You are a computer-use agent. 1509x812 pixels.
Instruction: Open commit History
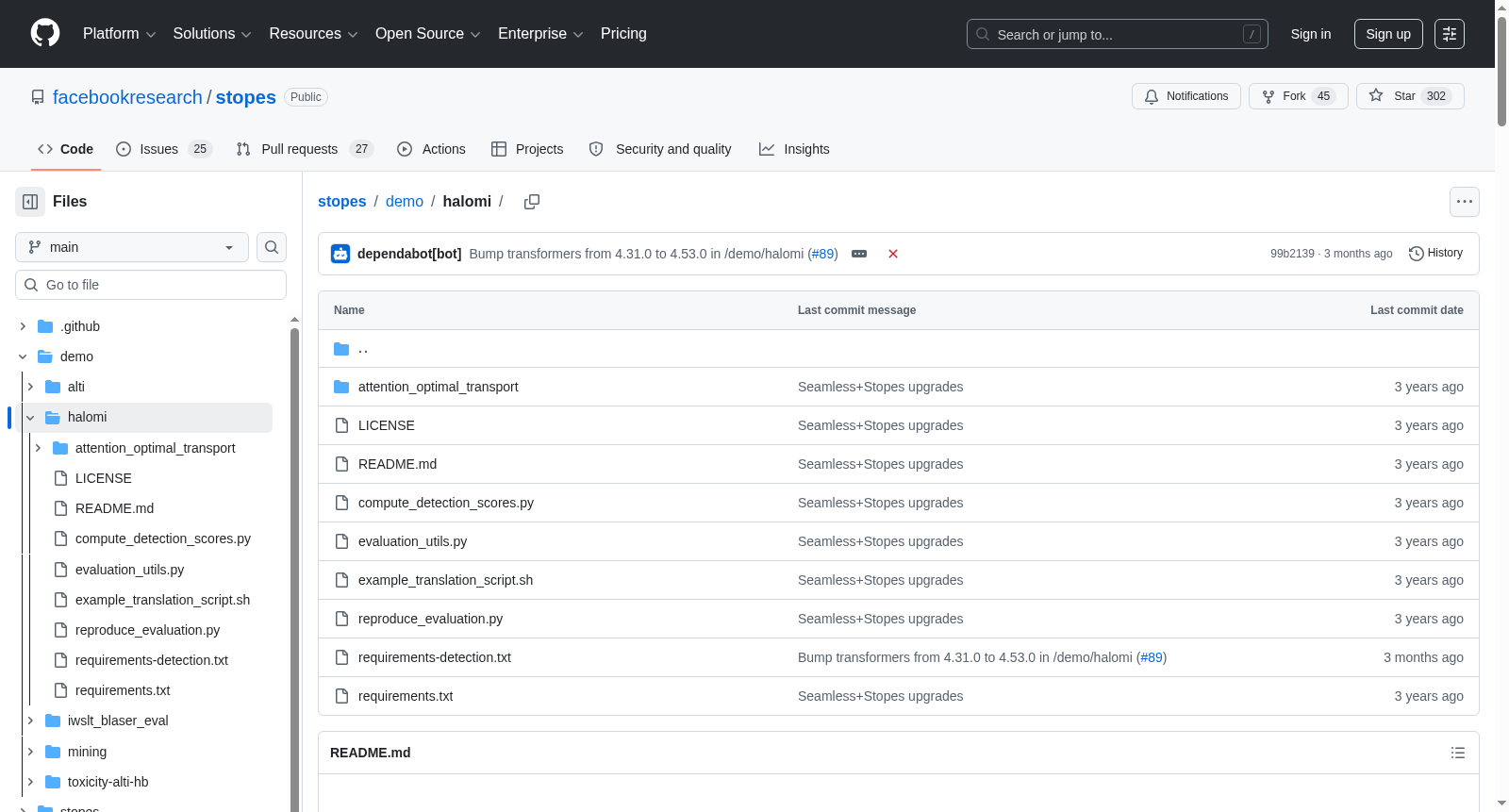[1435, 254]
